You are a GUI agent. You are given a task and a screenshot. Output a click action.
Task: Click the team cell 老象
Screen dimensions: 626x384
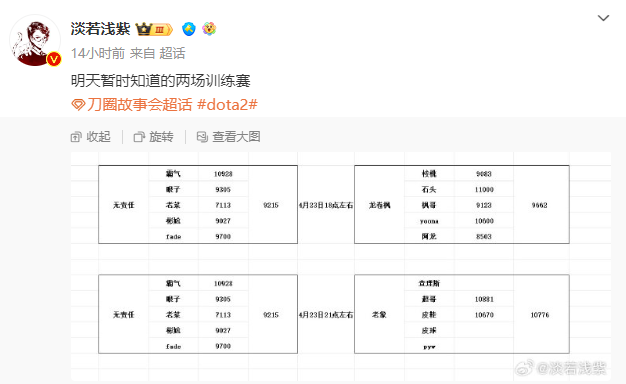coord(379,315)
